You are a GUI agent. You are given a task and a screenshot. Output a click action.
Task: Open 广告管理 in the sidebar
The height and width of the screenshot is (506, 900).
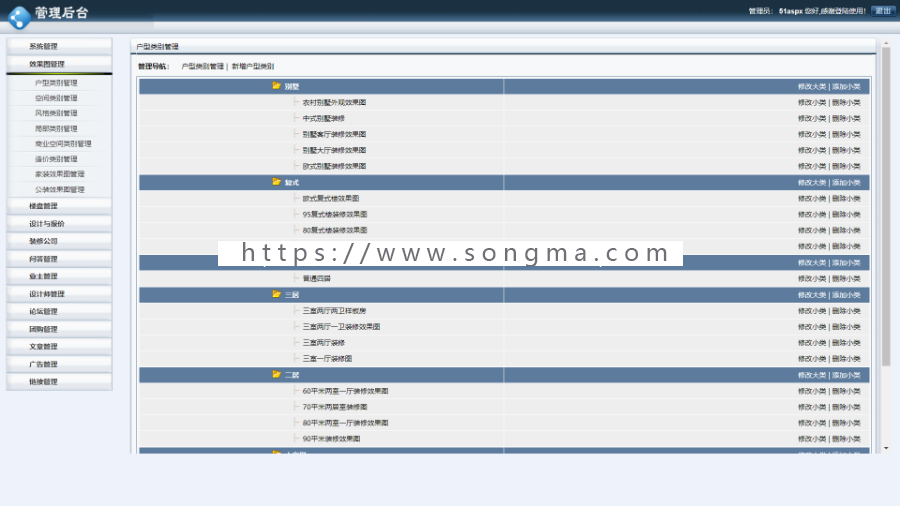tap(59, 364)
